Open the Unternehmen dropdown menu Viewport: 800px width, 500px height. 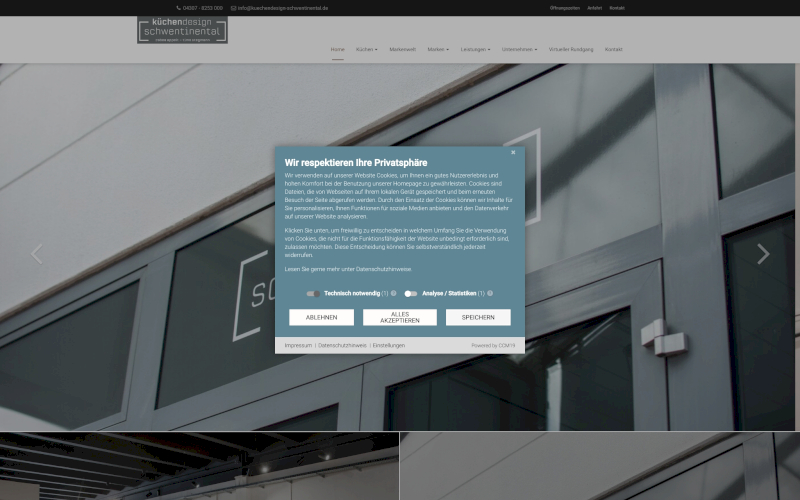(x=519, y=49)
